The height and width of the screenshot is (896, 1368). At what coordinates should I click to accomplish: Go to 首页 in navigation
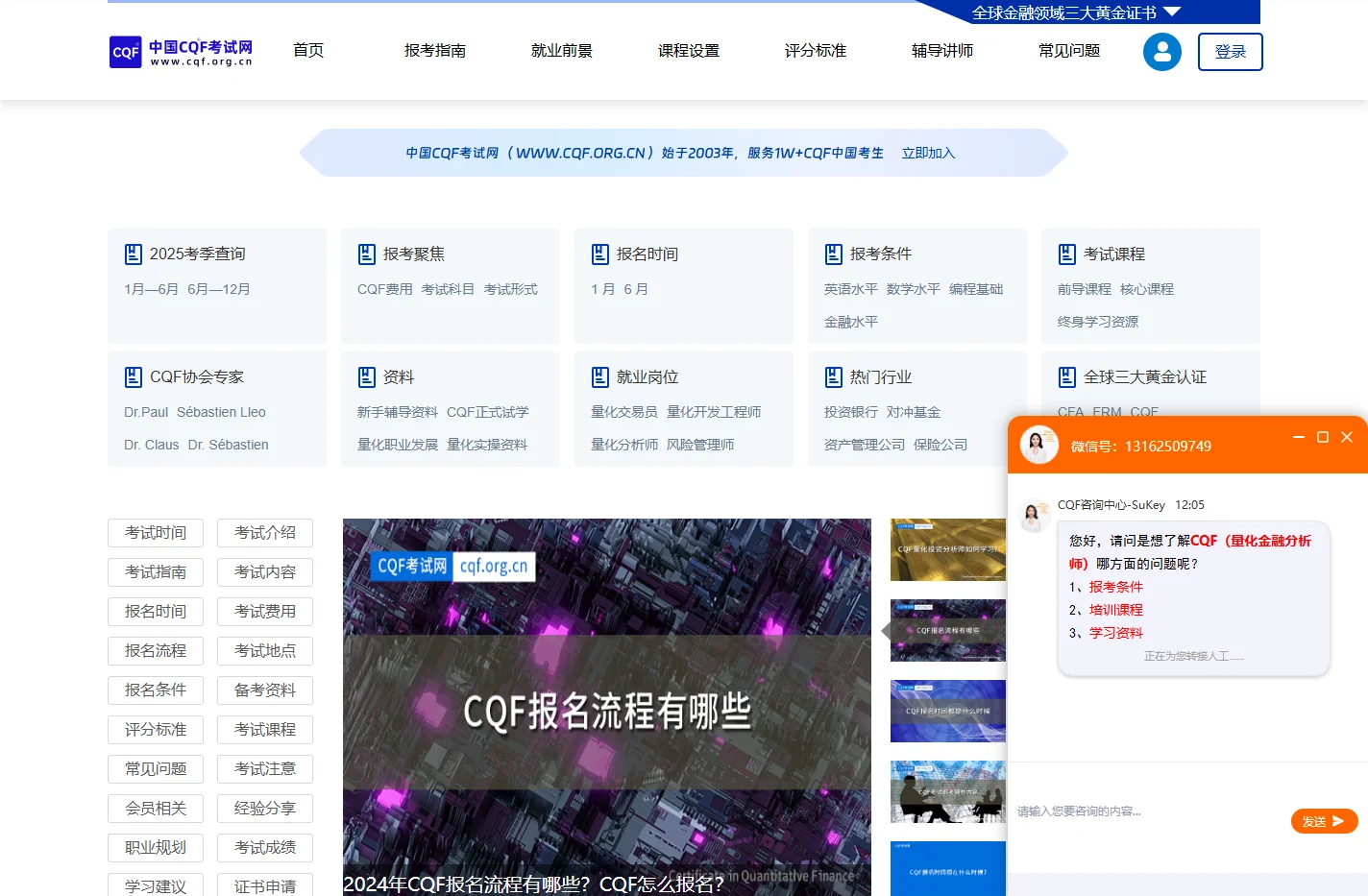(308, 51)
